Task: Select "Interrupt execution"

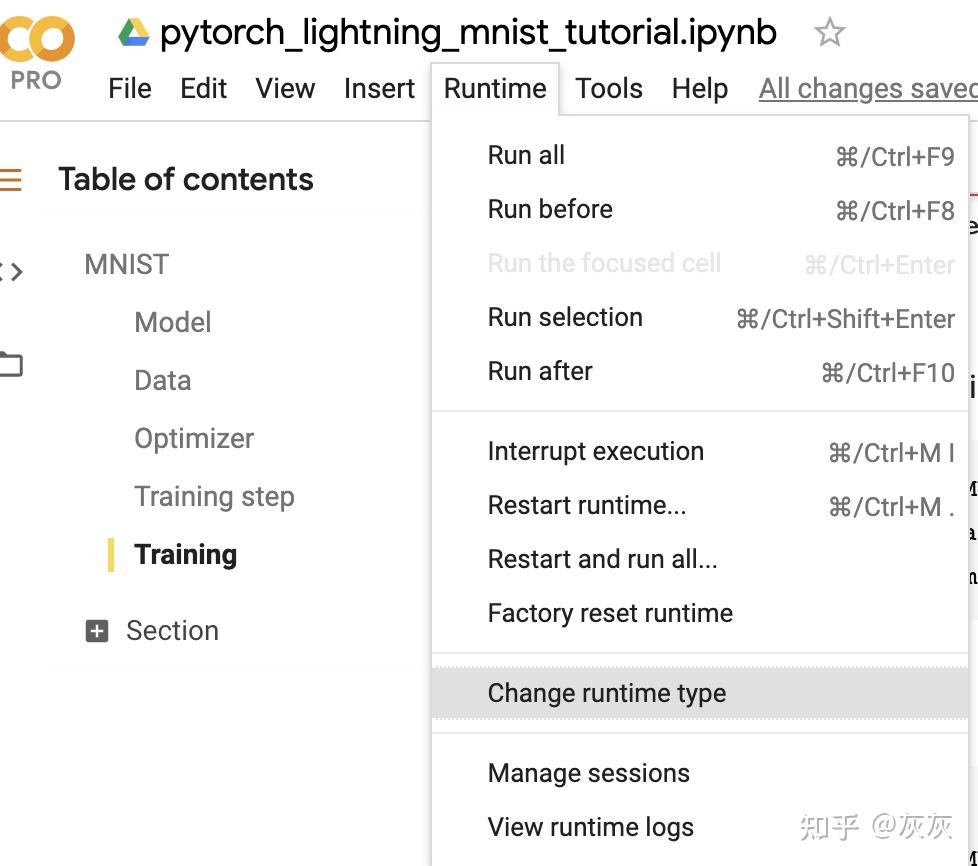Action: tap(595, 451)
